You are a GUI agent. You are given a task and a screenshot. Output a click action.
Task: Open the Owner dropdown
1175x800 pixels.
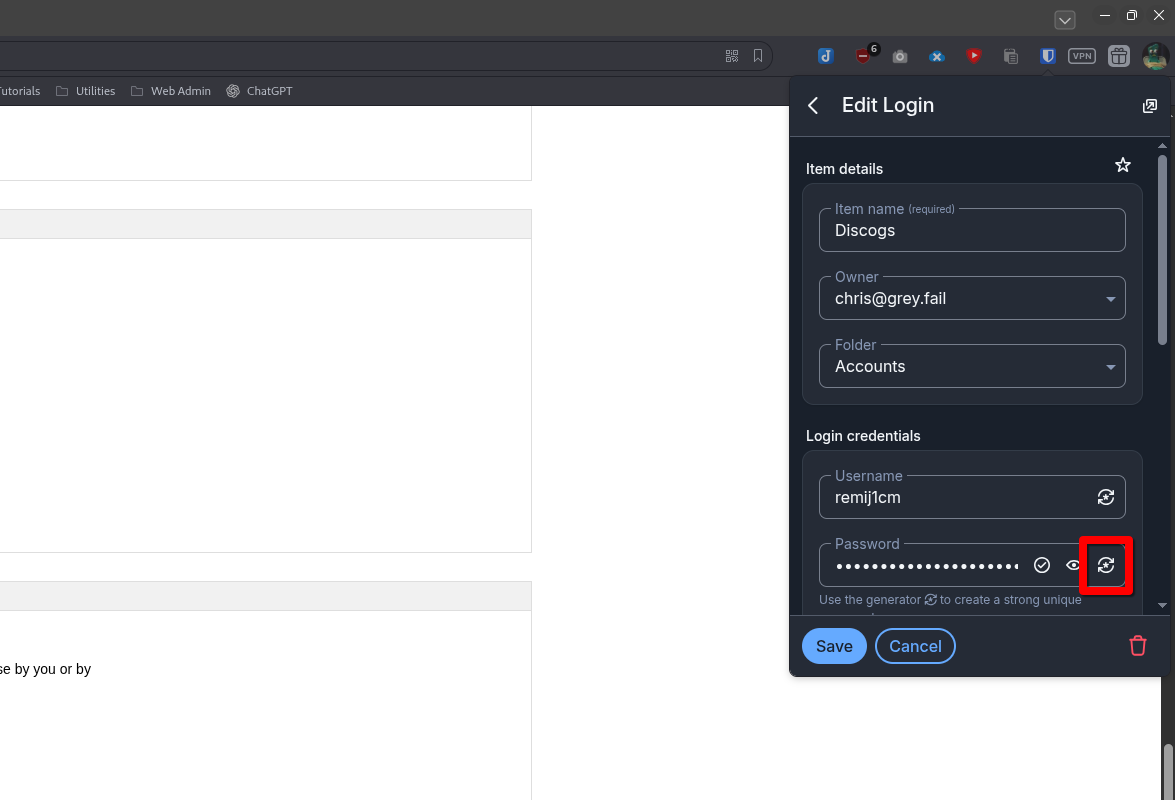[x=1110, y=297]
